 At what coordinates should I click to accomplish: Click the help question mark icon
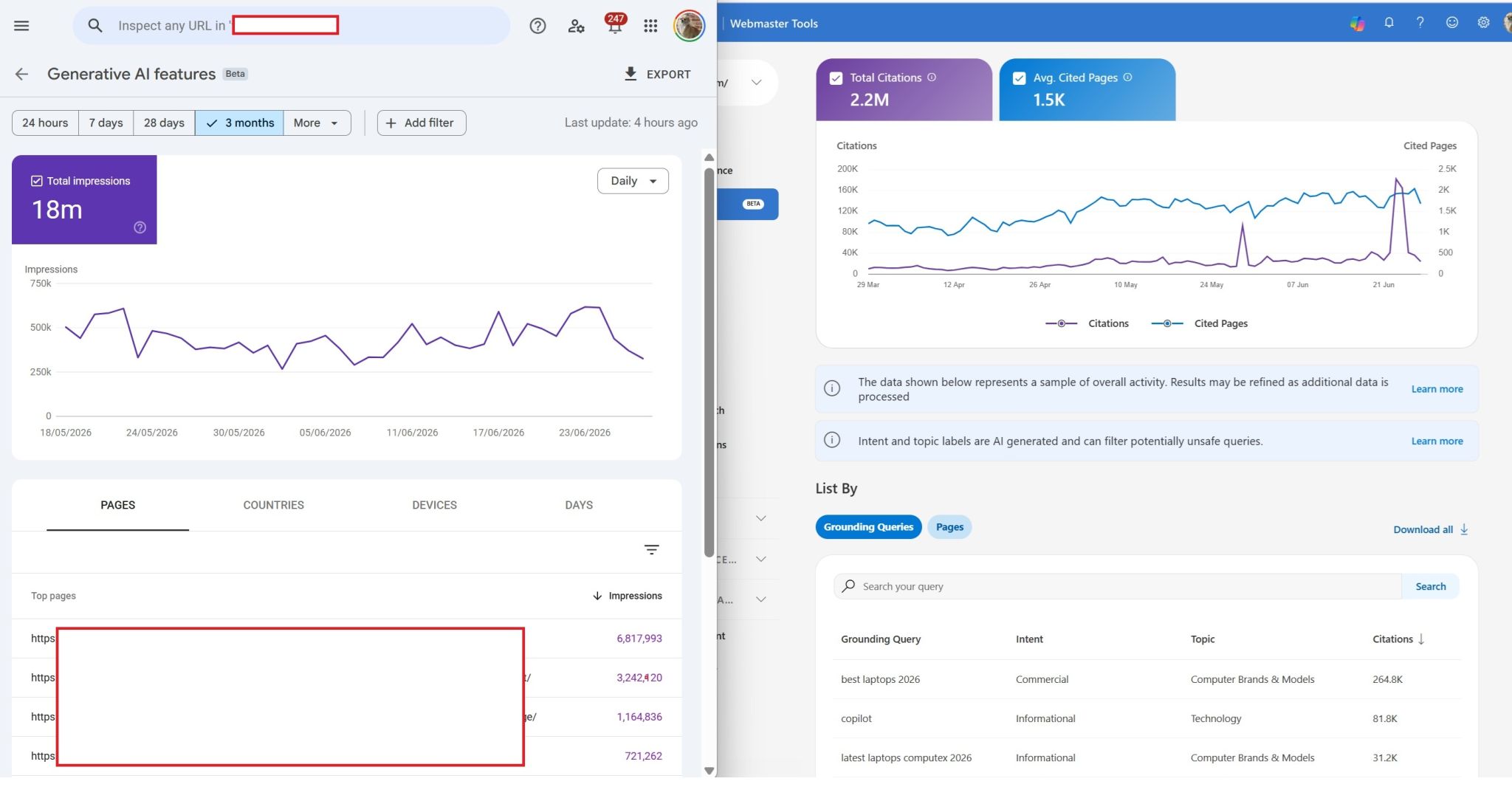point(537,26)
